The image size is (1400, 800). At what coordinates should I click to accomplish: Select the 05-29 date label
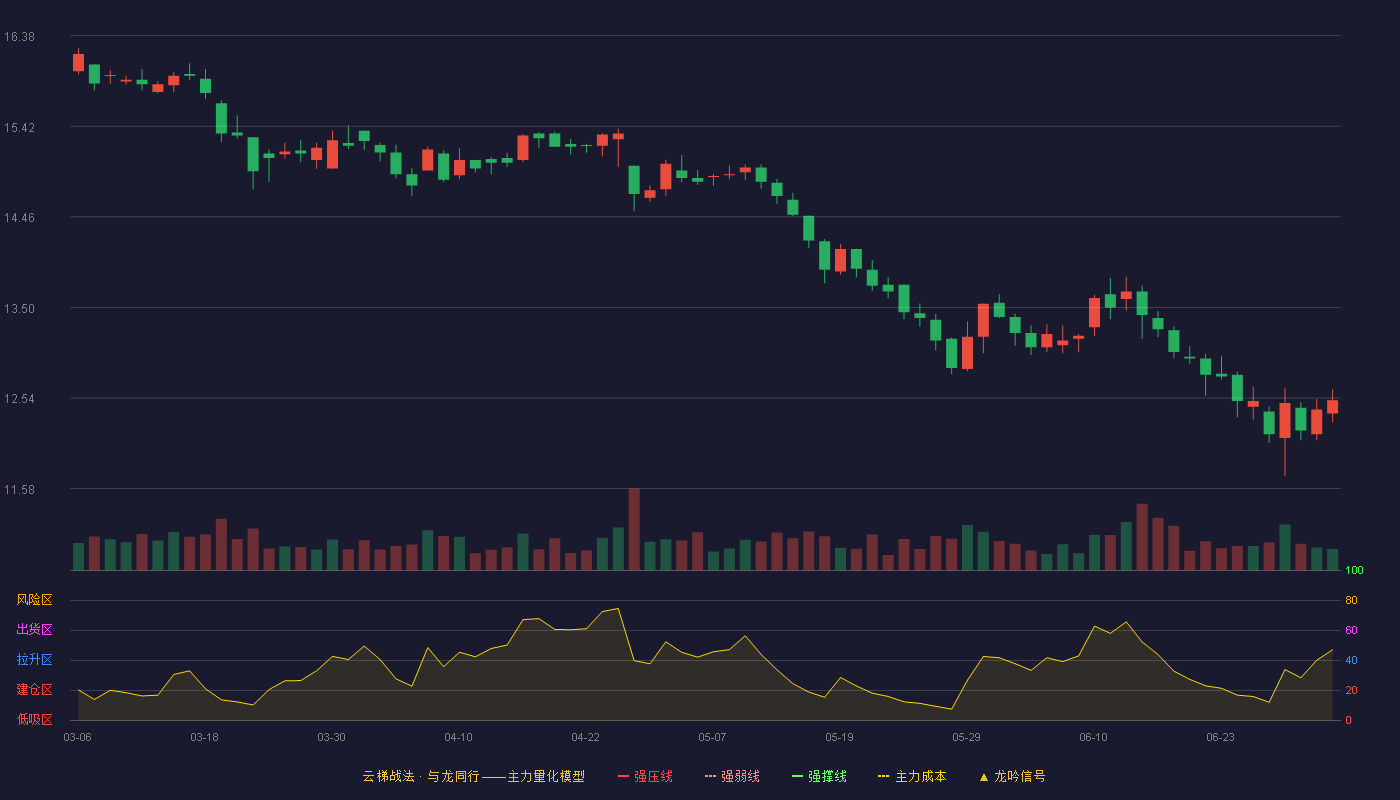coord(966,737)
